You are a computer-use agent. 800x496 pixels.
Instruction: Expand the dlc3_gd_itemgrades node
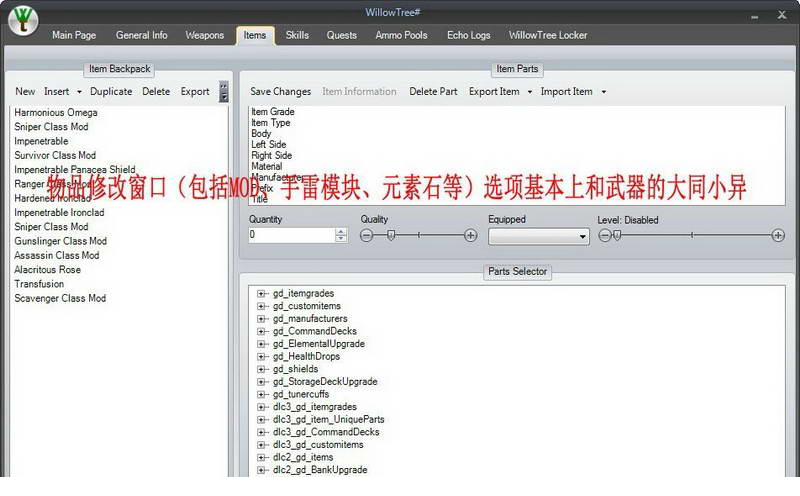[261, 407]
